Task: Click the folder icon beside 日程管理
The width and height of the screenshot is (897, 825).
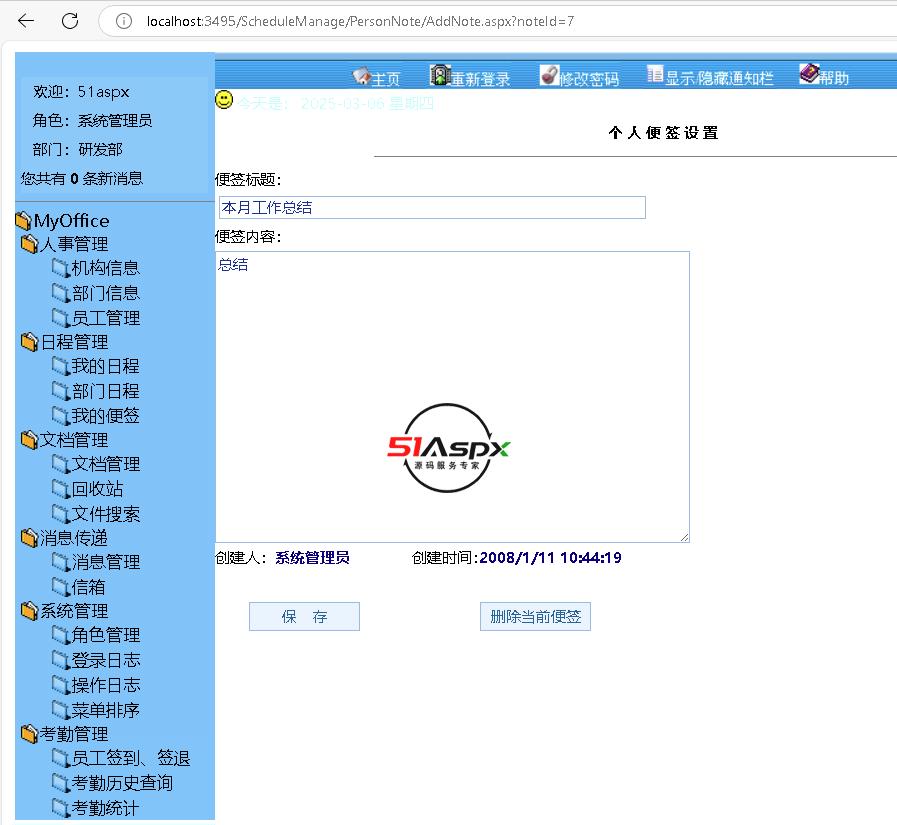Action: (30, 342)
